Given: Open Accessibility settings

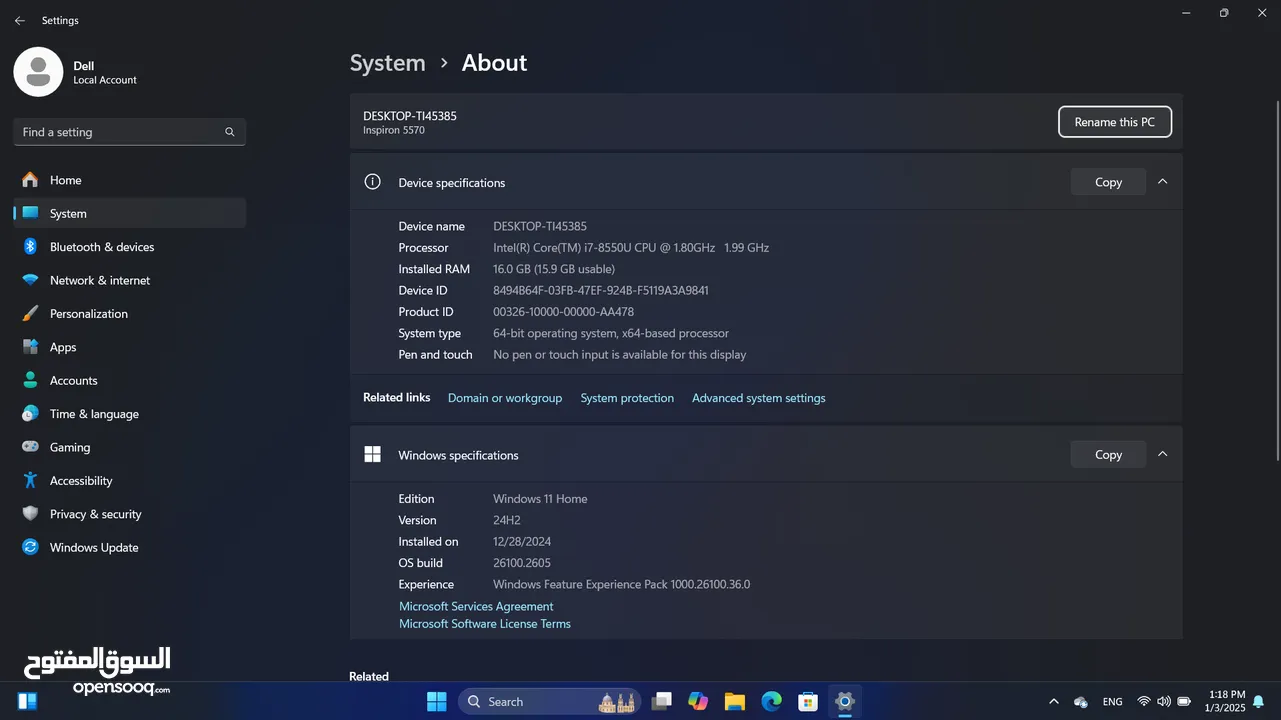Looking at the screenshot, I should (x=129, y=480).
